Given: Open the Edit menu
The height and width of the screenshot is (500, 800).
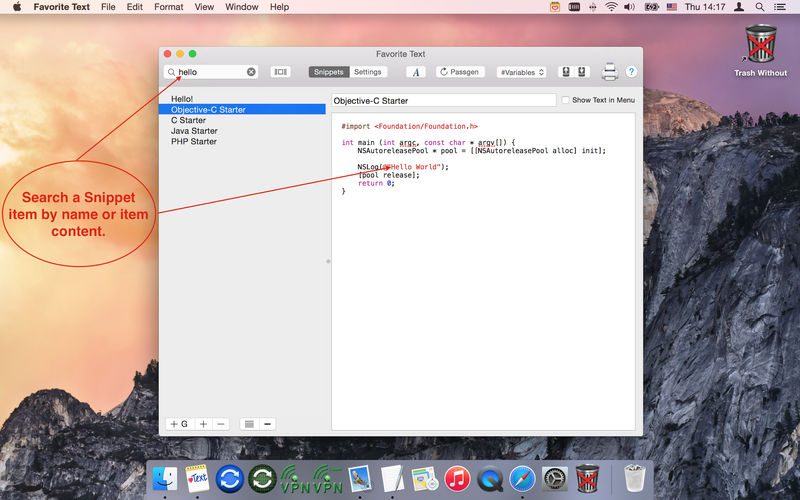Looking at the screenshot, I should tap(135, 7).
